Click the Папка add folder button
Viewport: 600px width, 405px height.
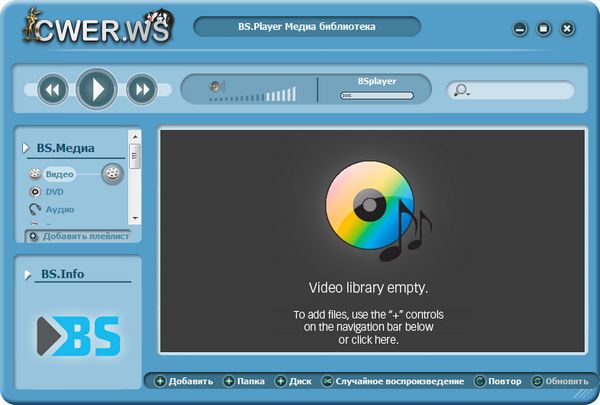[x=244, y=381]
